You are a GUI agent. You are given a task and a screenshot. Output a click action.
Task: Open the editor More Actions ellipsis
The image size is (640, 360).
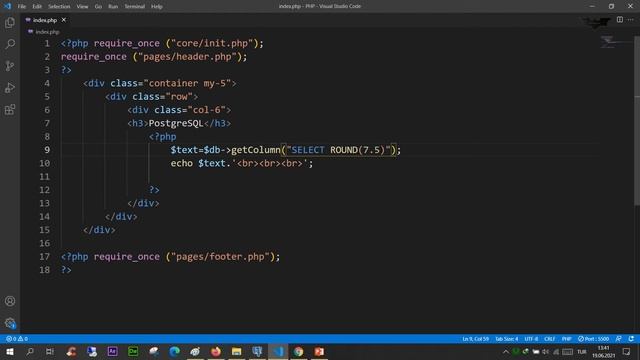tap(631, 20)
